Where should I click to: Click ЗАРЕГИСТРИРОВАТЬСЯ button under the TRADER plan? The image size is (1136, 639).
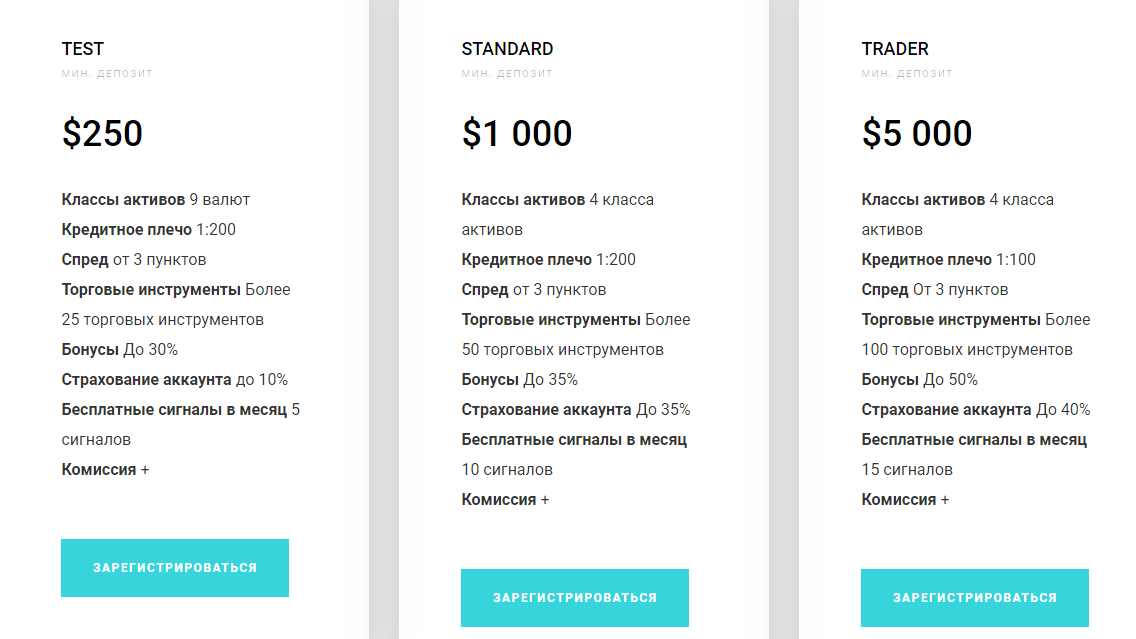975,597
